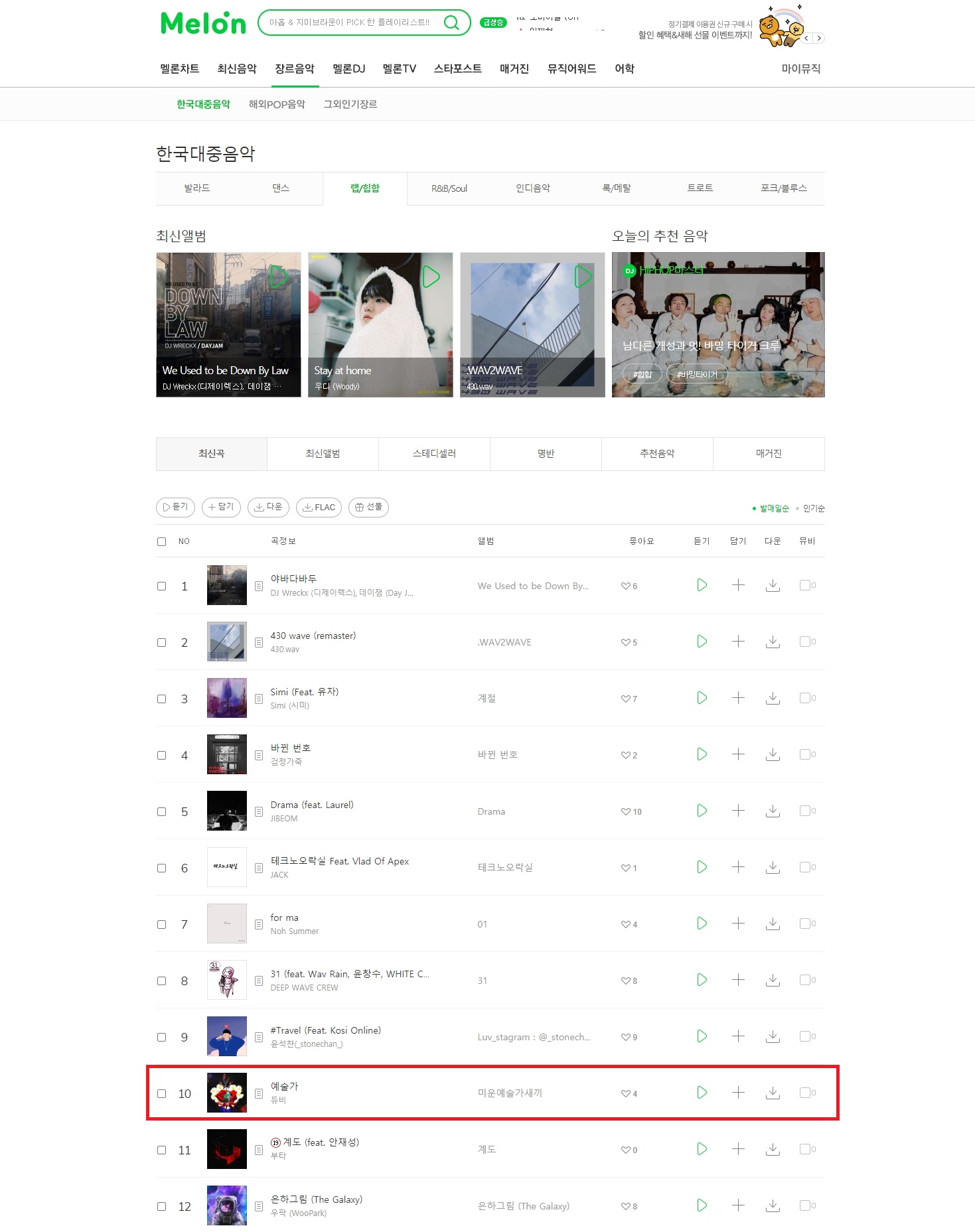The width and height of the screenshot is (975, 1232).
Task: Switch to R&B/Soul genre tab
Action: (449, 188)
